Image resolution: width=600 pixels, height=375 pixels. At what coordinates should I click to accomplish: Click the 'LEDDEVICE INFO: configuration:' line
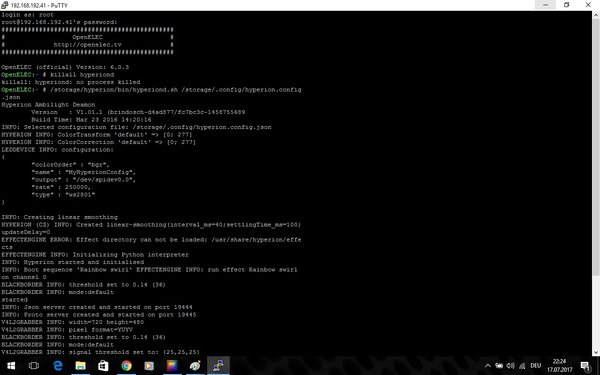57,150
